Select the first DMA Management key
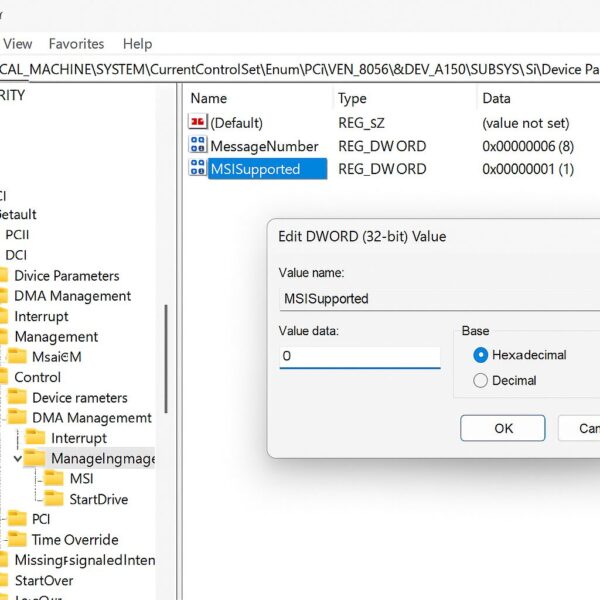Viewport: 600px width, 600px height. coord(72,296)
